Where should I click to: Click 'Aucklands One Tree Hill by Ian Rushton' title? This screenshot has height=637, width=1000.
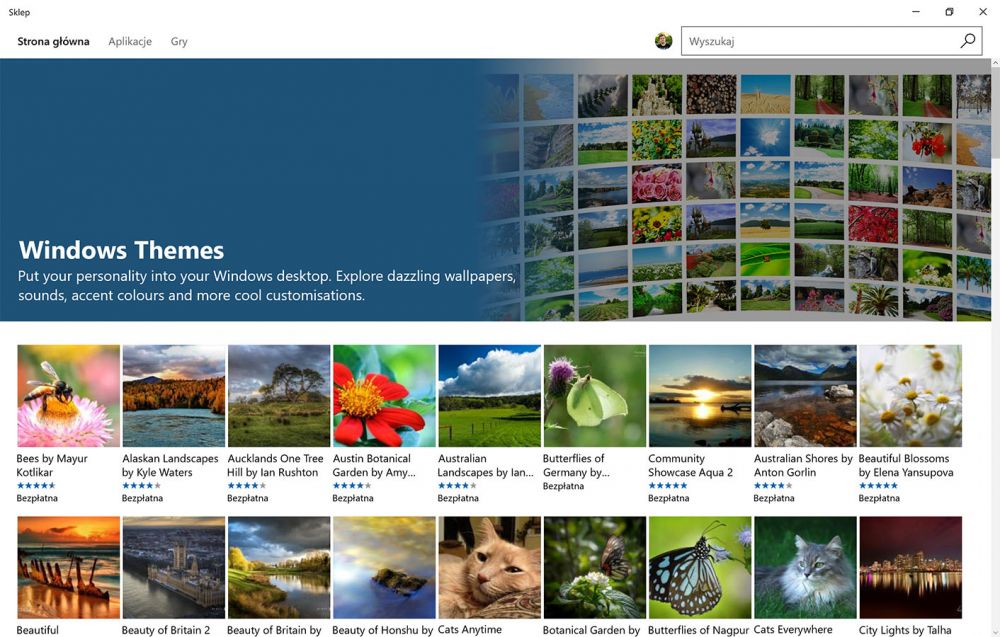coord(275,465)
